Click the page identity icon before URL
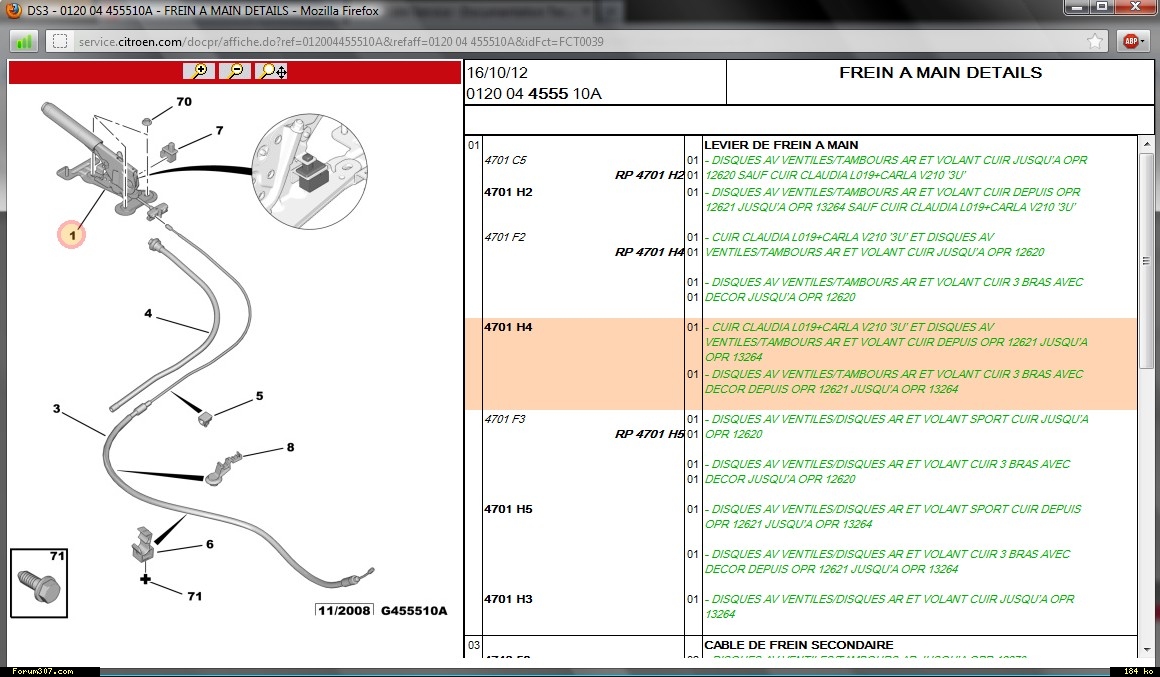The width and height of the screenshot is (1160, 677). pos(60,42)
